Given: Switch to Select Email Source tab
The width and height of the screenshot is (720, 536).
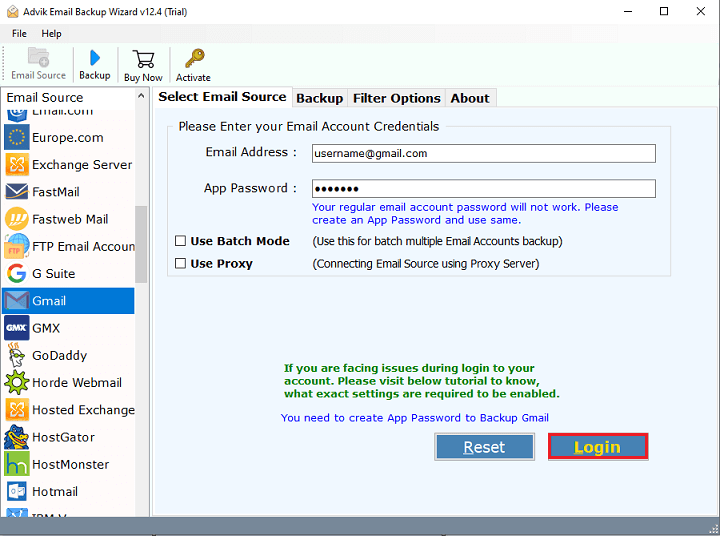Looking at the screenshot, I should point(222,97).
